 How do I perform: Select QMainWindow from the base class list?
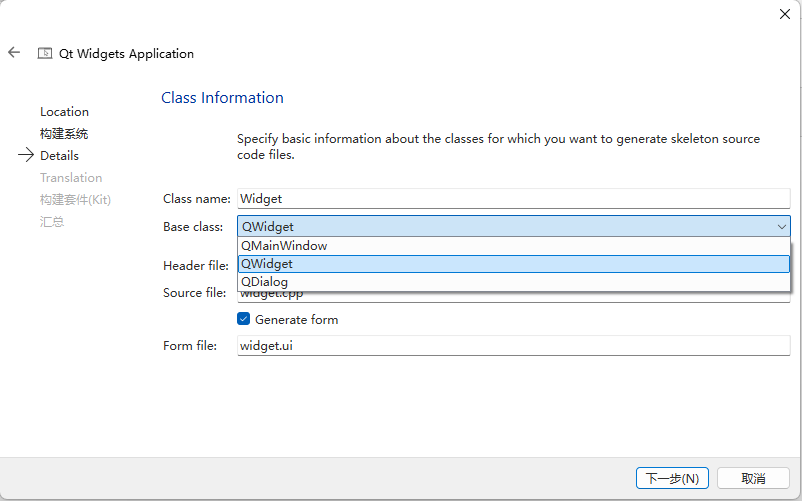click(514, 246)
